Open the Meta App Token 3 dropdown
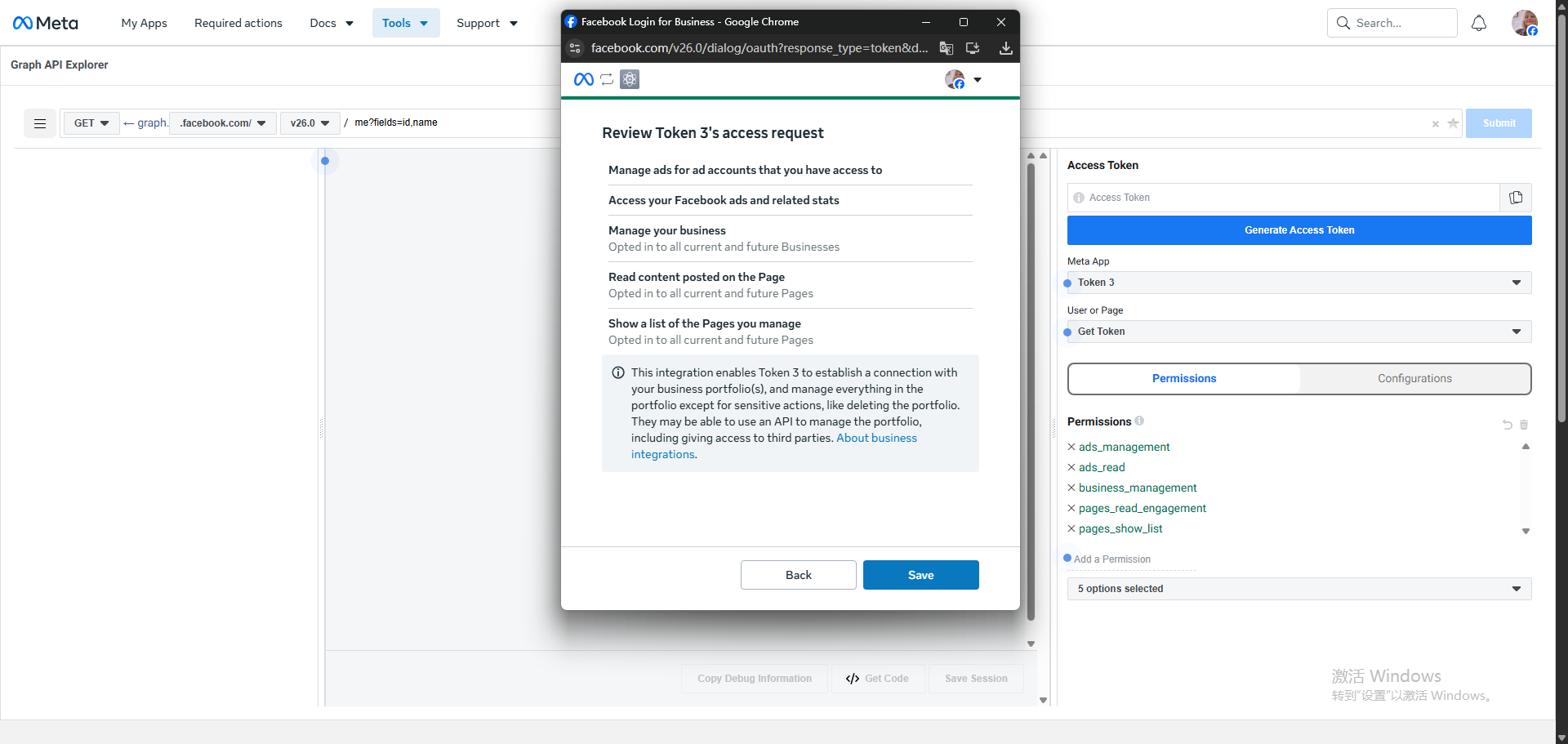Image resolution: width=1568 pixels, height=744 pixels. 1299,283
